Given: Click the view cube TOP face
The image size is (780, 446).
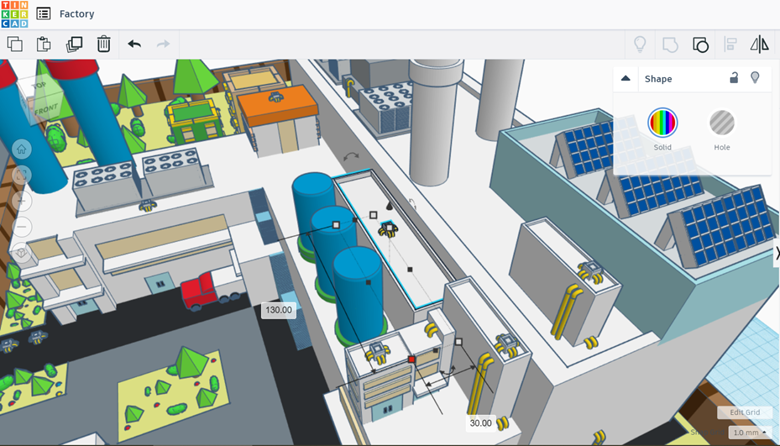Looking at the screenshot, I should pos(39,86).
